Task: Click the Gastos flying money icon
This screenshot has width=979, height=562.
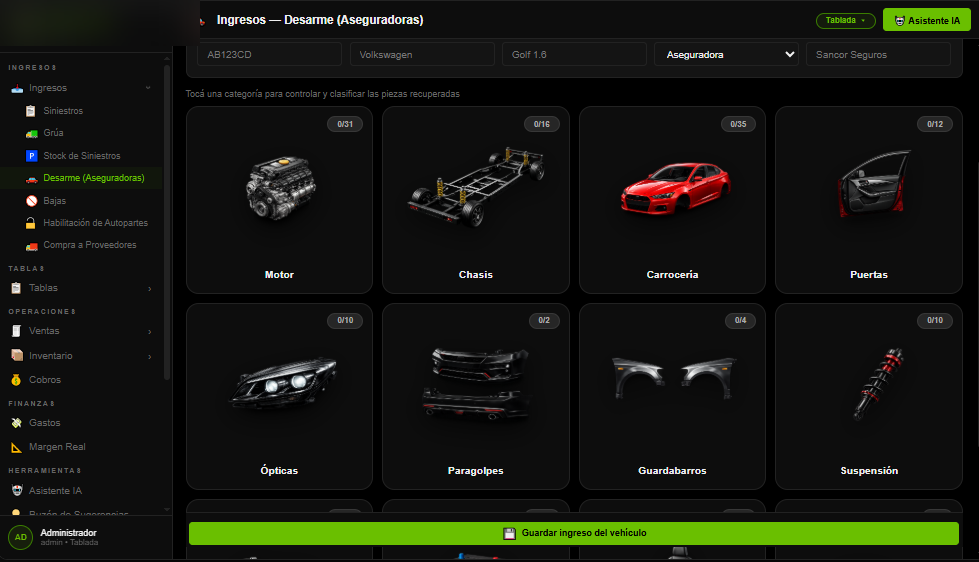Action: click(x=17, y=423)
